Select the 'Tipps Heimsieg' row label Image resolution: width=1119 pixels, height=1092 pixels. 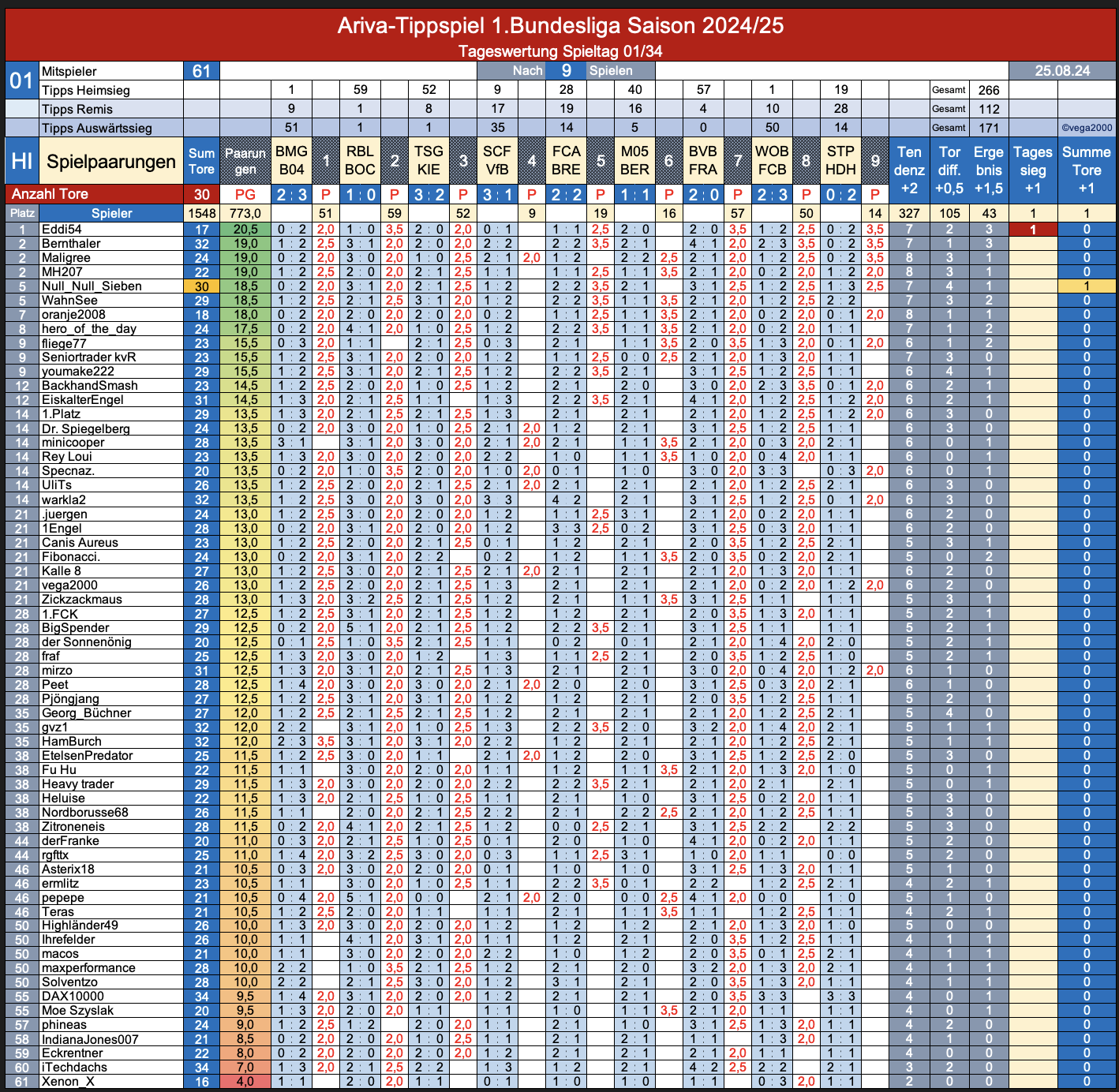110,90
